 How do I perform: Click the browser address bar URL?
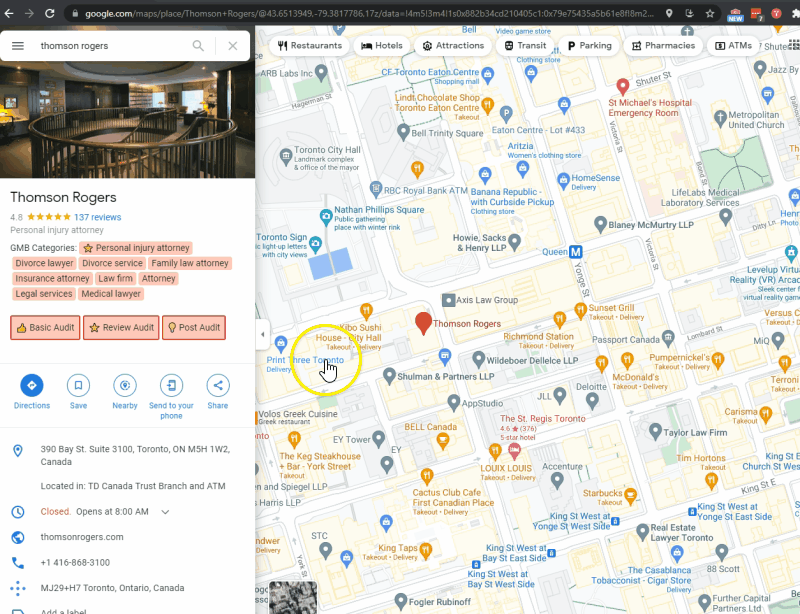coord(369,14)
